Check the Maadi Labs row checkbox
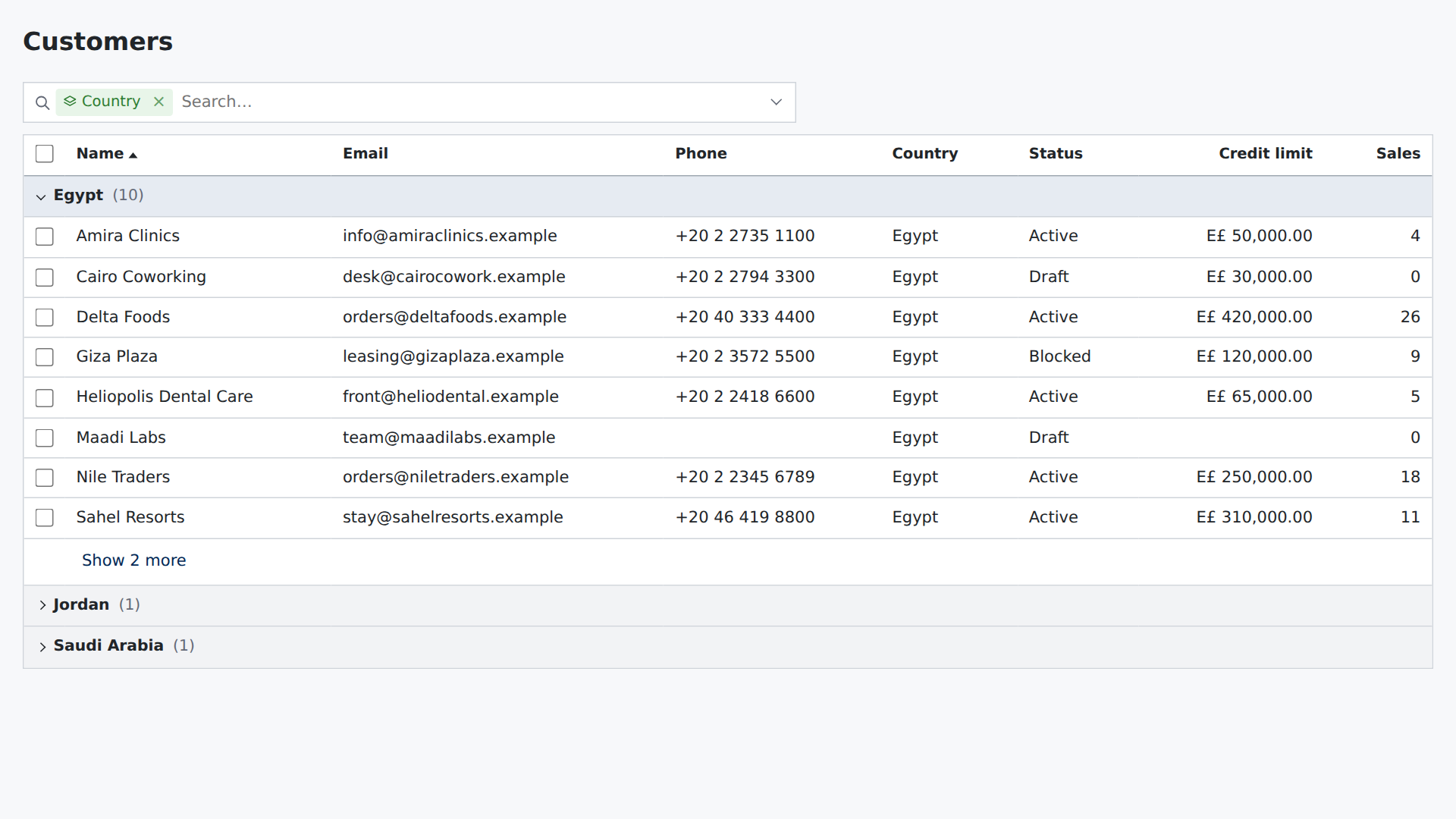The image size is (1456, 819). [x=45, y=438]
